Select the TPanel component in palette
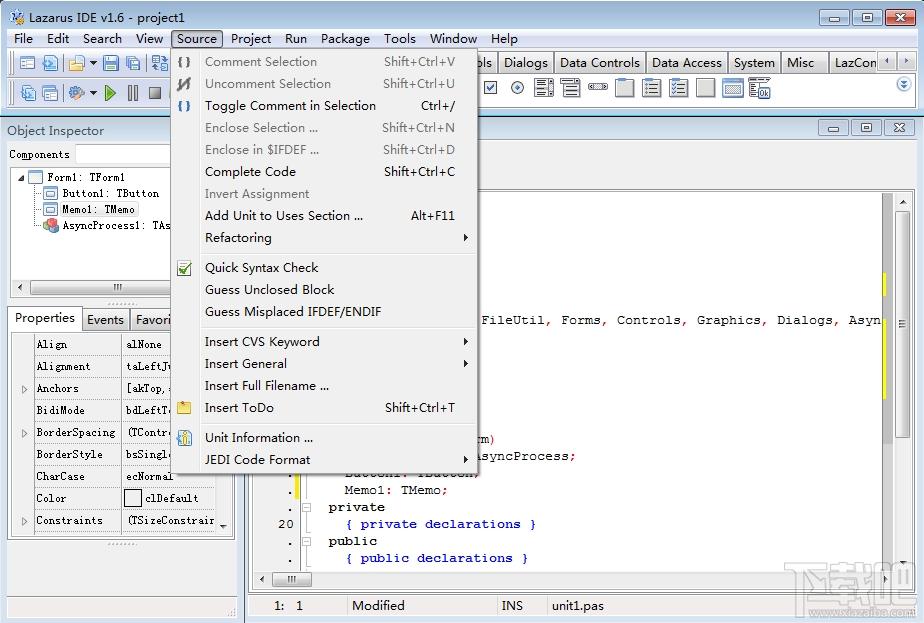This screenshot has height=623, width=924. [705, 88]
